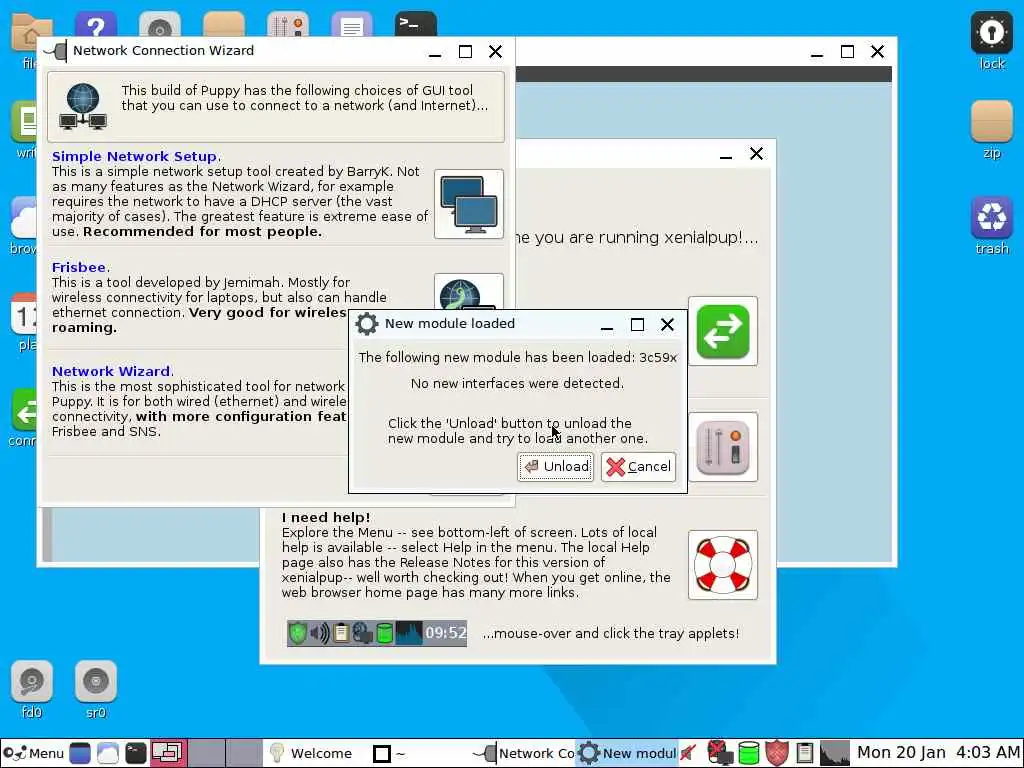Screen dimensions: 1024x768
Task: Click the globe network icon in wizard header
Action: [83, 106]
